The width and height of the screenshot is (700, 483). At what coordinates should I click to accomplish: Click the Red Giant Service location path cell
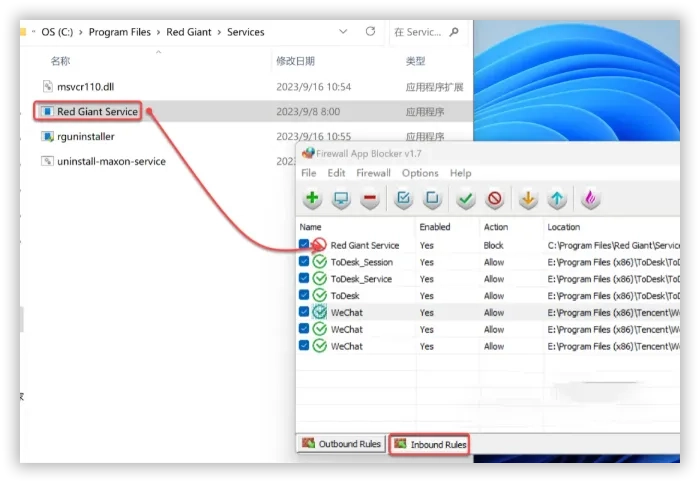[x=613, y=245]
